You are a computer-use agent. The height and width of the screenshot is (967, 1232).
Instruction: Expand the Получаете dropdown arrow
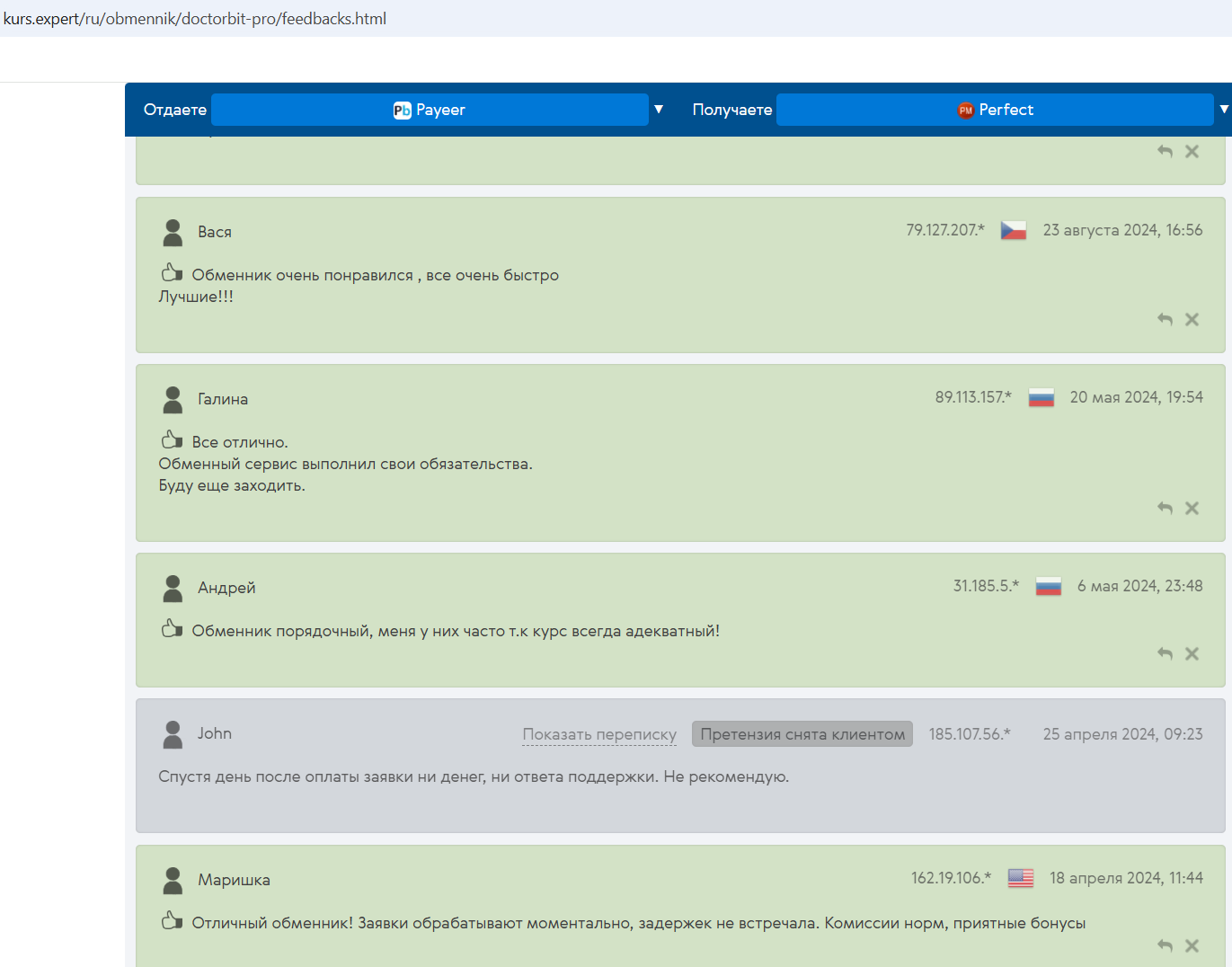[1223, 110]
